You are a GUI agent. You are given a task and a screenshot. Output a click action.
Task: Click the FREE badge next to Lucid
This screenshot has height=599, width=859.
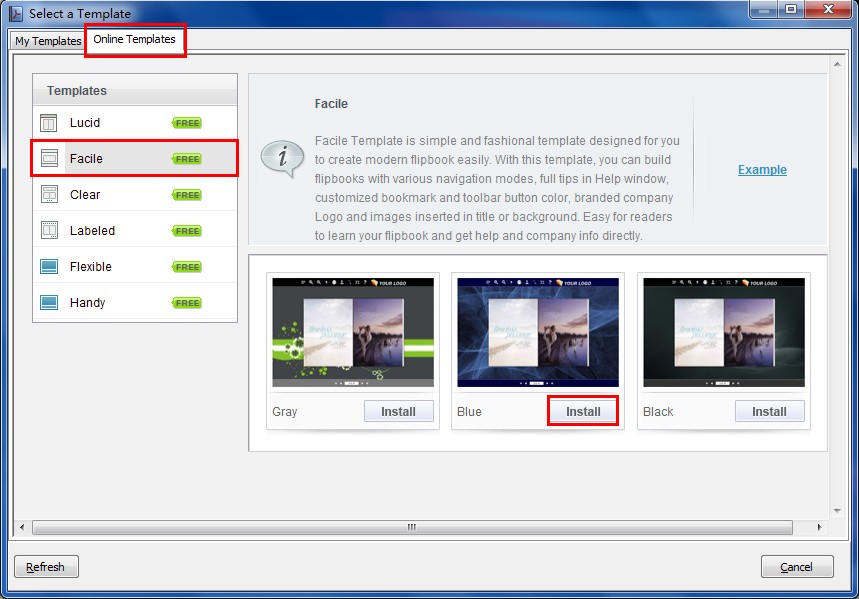(187, 123)
